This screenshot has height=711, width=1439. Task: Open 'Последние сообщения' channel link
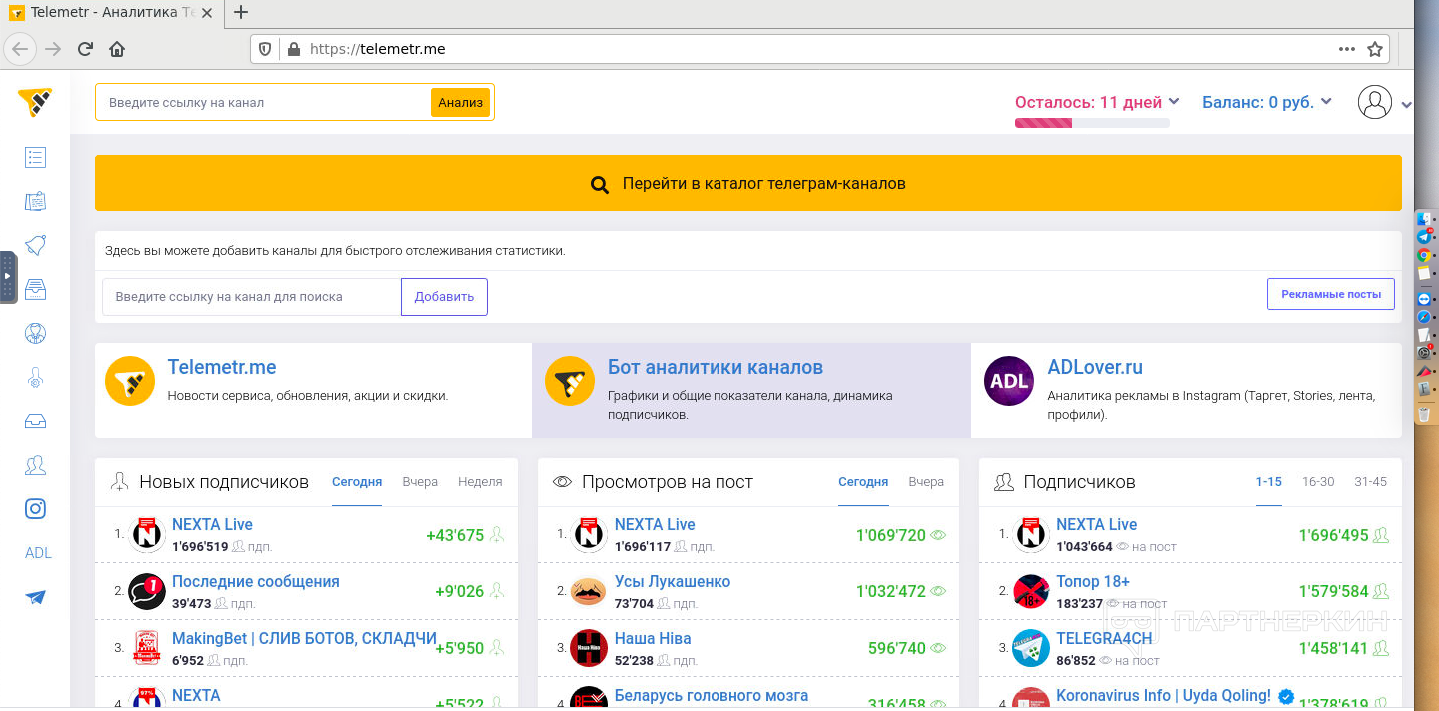(256, 581)
